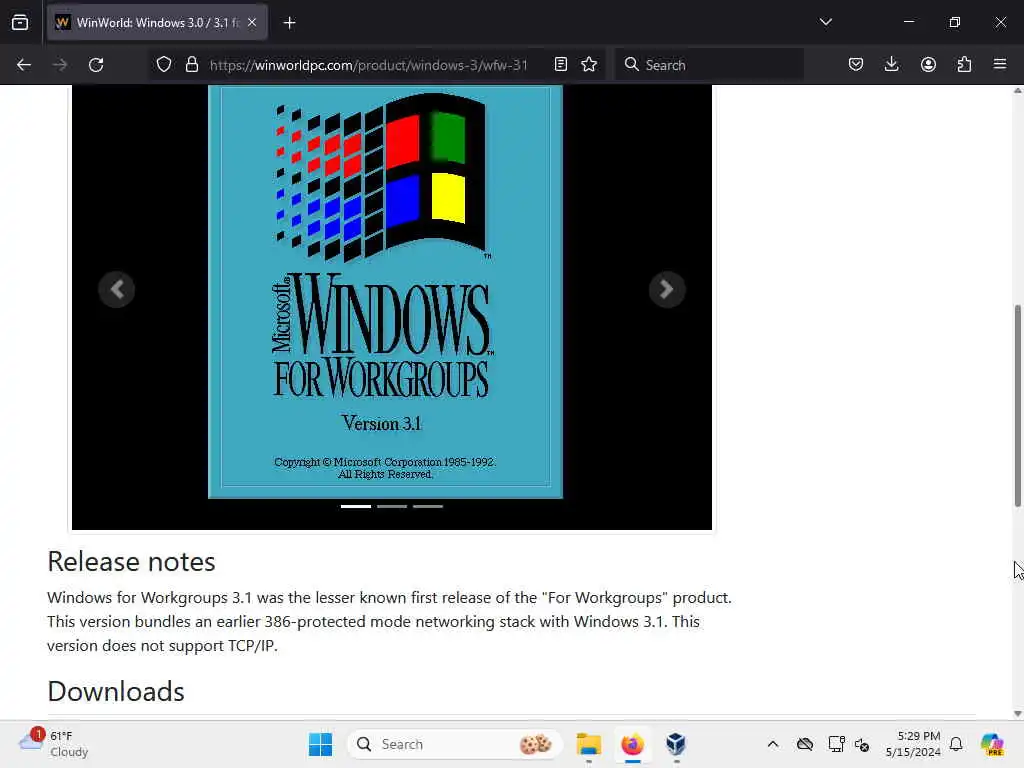The width and height of the screenshot is (1024, 768).
Task: Switch to Firefox in the taskbar
Action: tap(632, 744)
